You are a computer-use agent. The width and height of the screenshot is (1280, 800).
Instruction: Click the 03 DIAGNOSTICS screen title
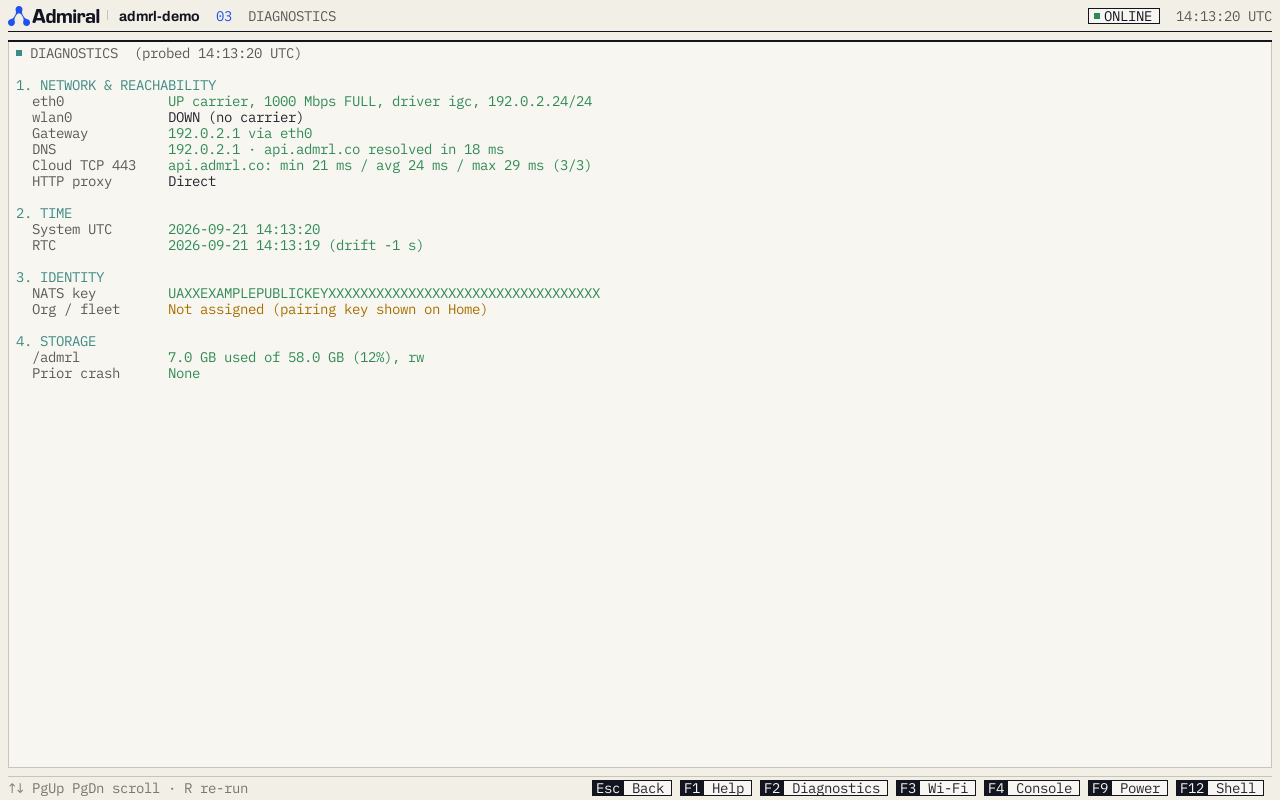coord(276,16)
